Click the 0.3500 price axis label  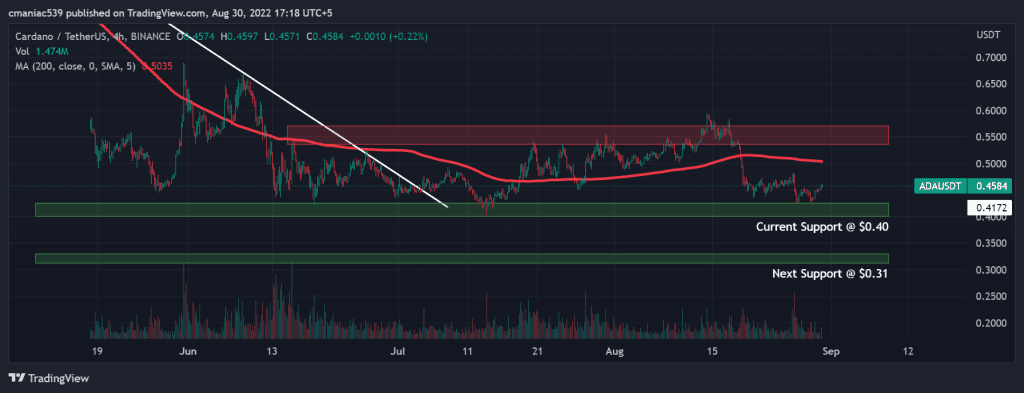point(990,243)
